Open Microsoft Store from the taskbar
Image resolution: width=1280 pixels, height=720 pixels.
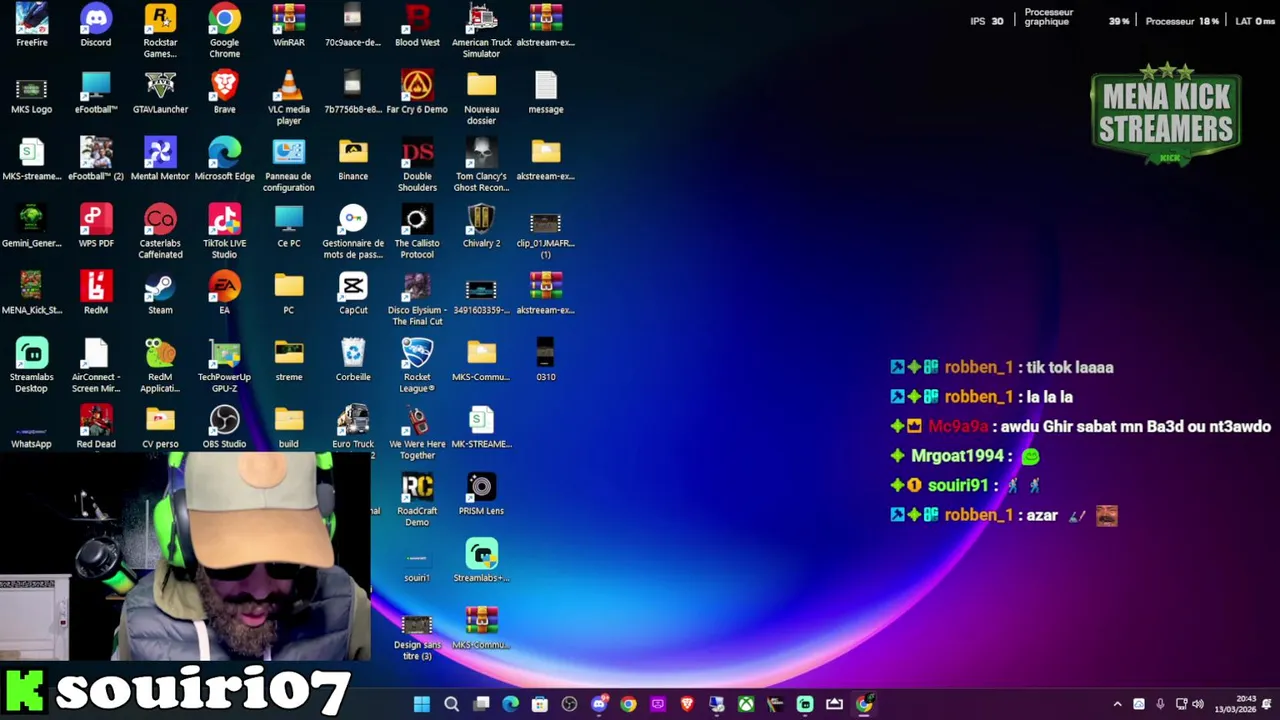[540, 704]
